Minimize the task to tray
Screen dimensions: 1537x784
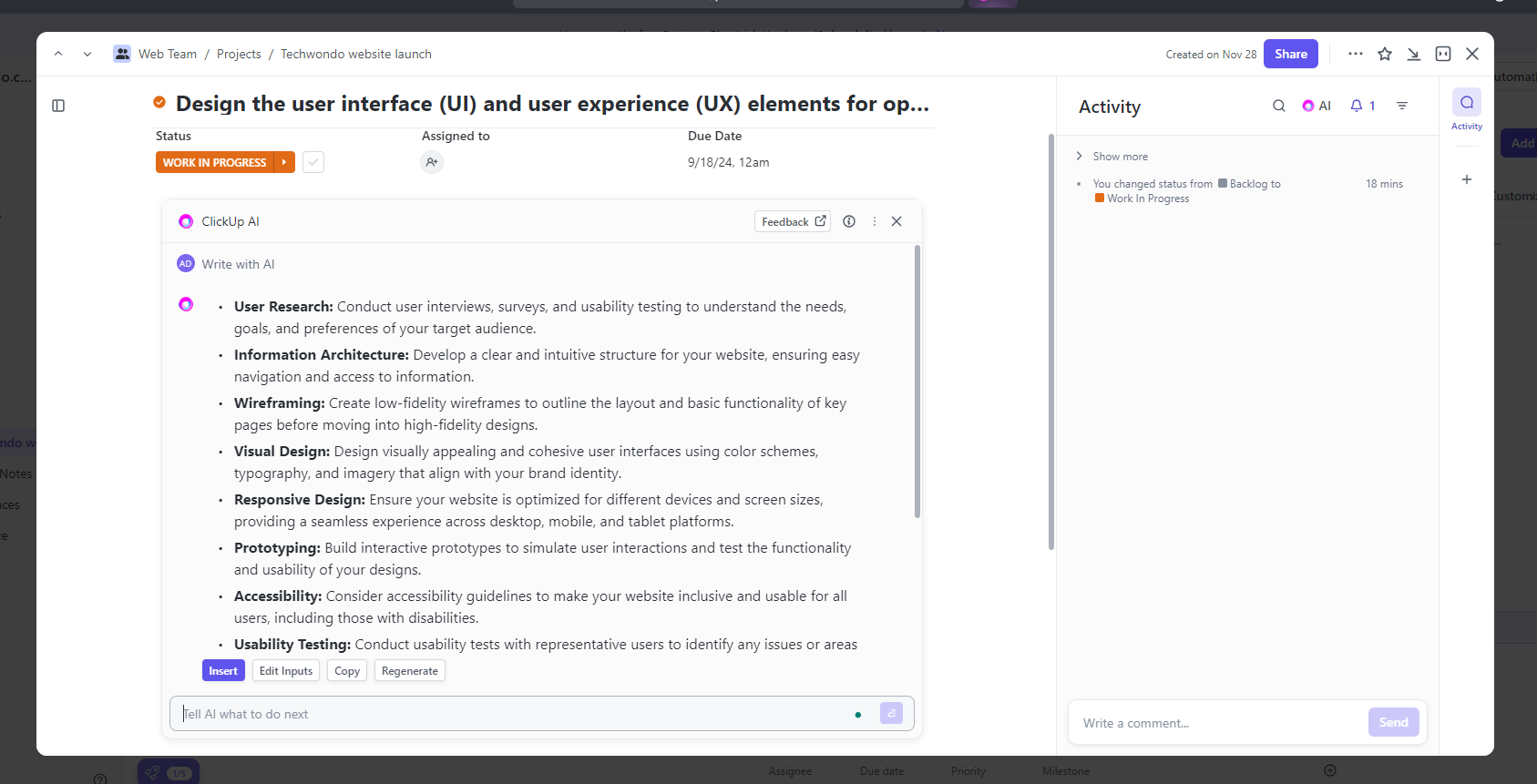point(1413,54)
